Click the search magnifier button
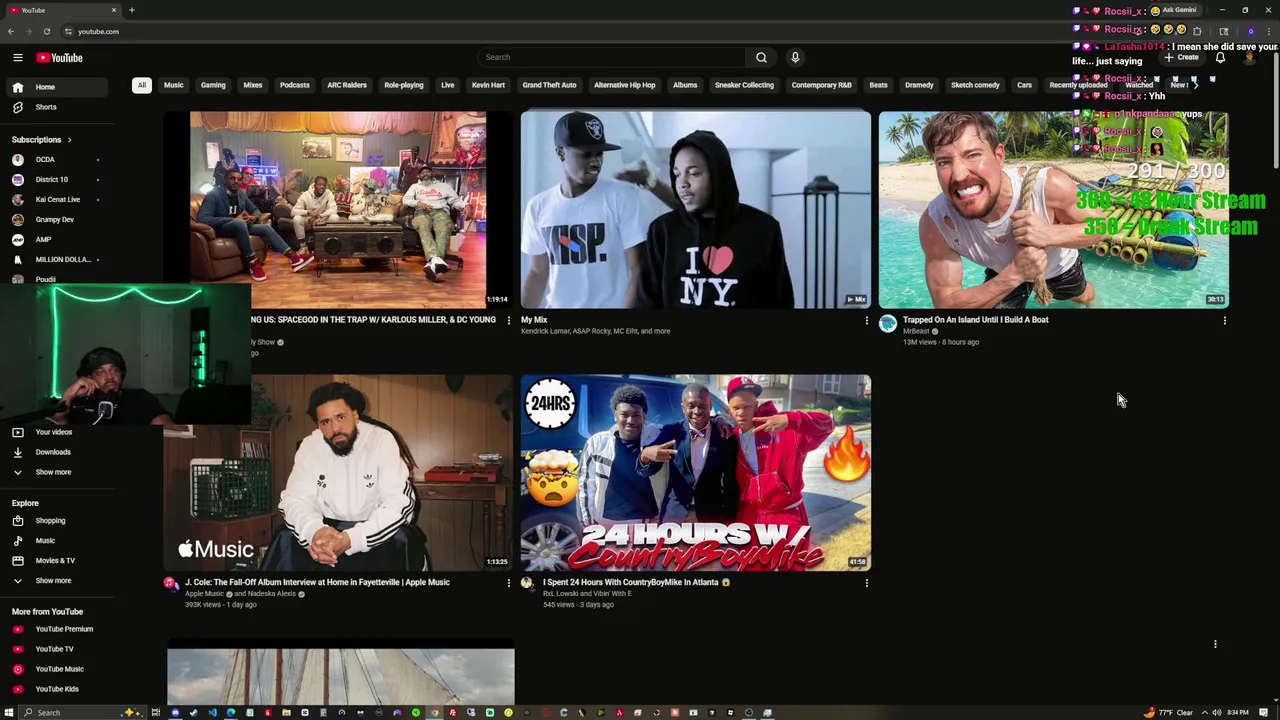This screenshot has height=720, width=1280. coord(761,57)
